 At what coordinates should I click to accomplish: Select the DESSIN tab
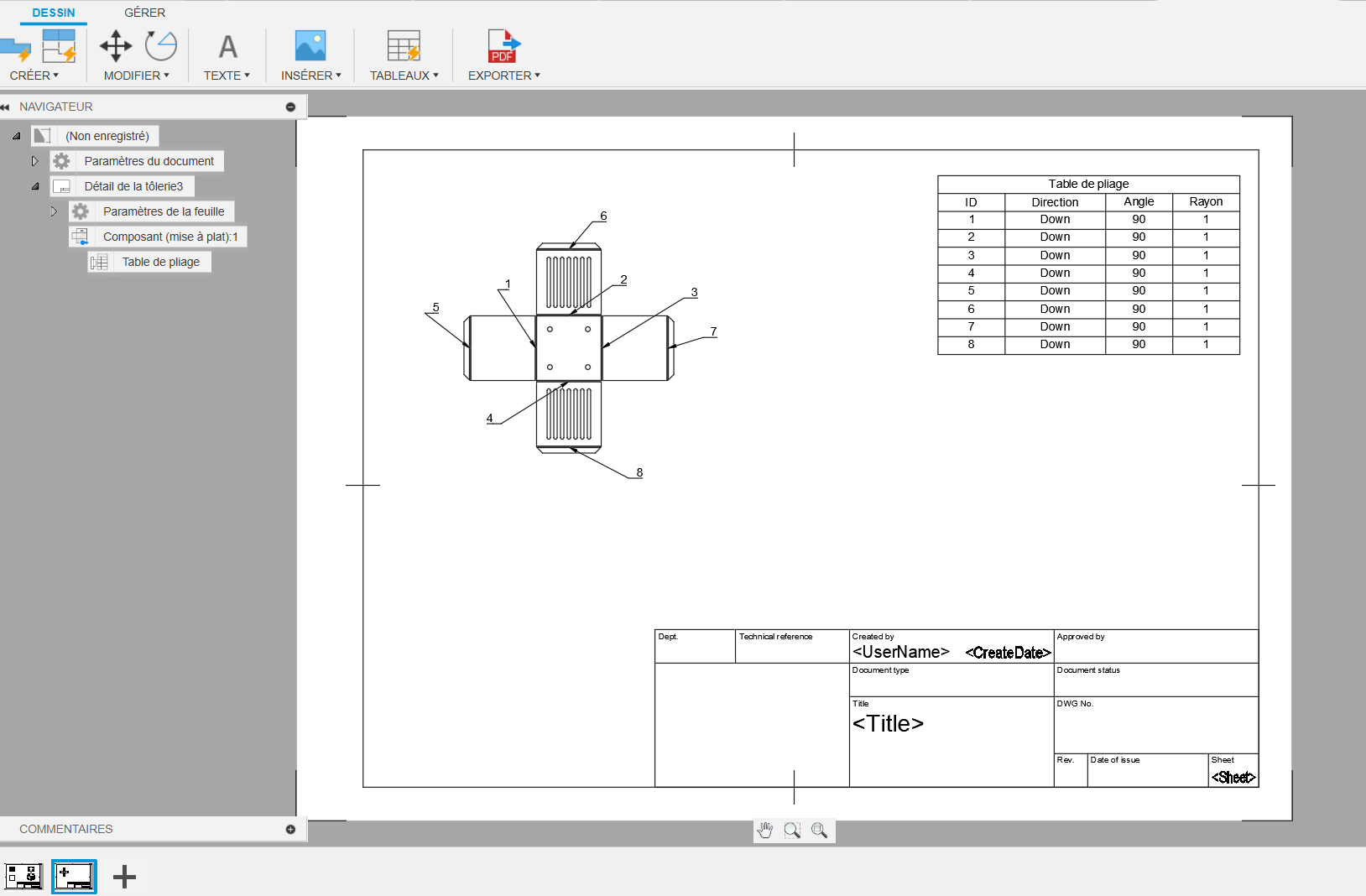pyautogui.click(x=54, y=13)
